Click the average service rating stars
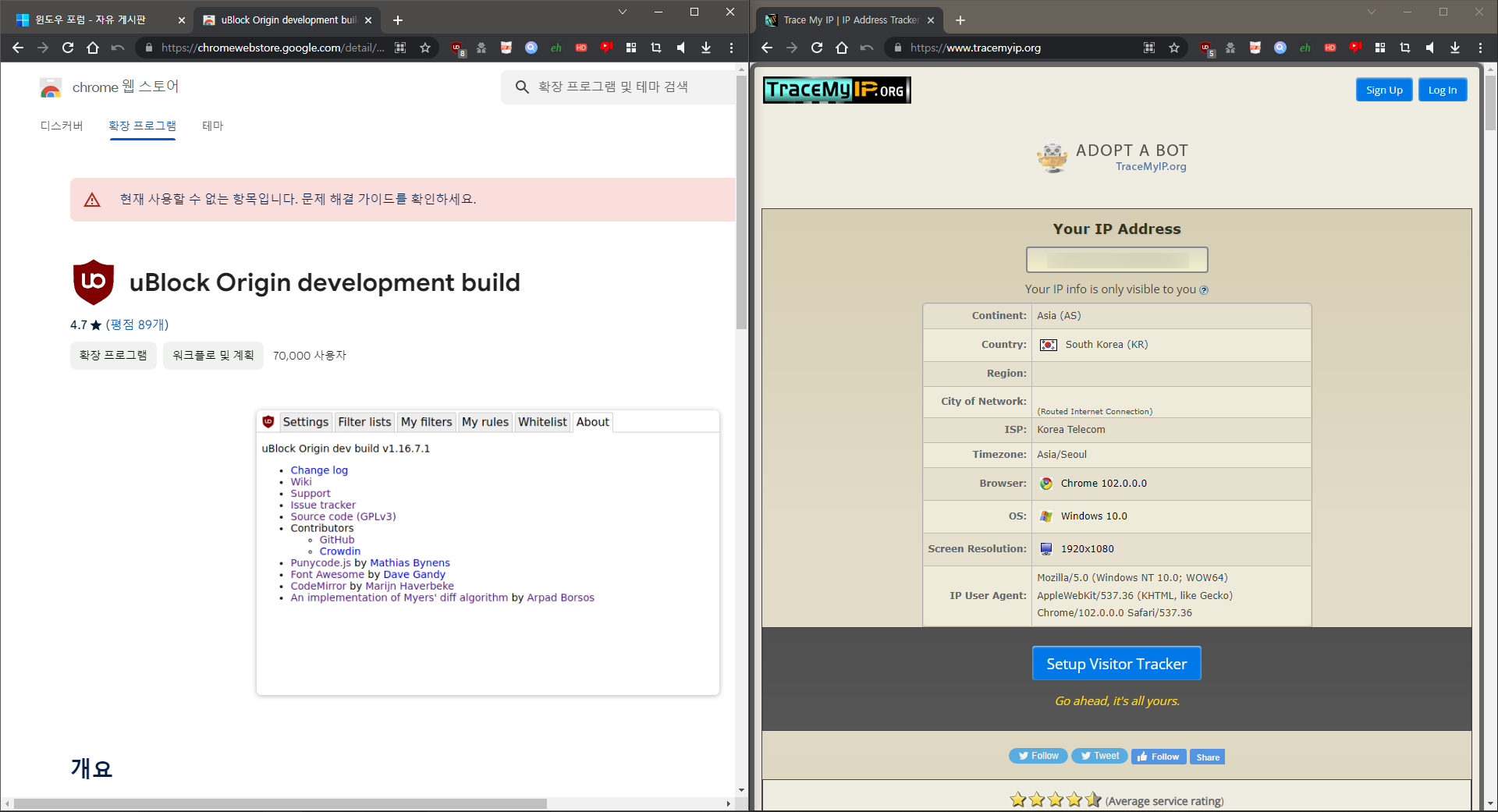This screenshot has width=1498, height=812. (x=1056, y=800)
